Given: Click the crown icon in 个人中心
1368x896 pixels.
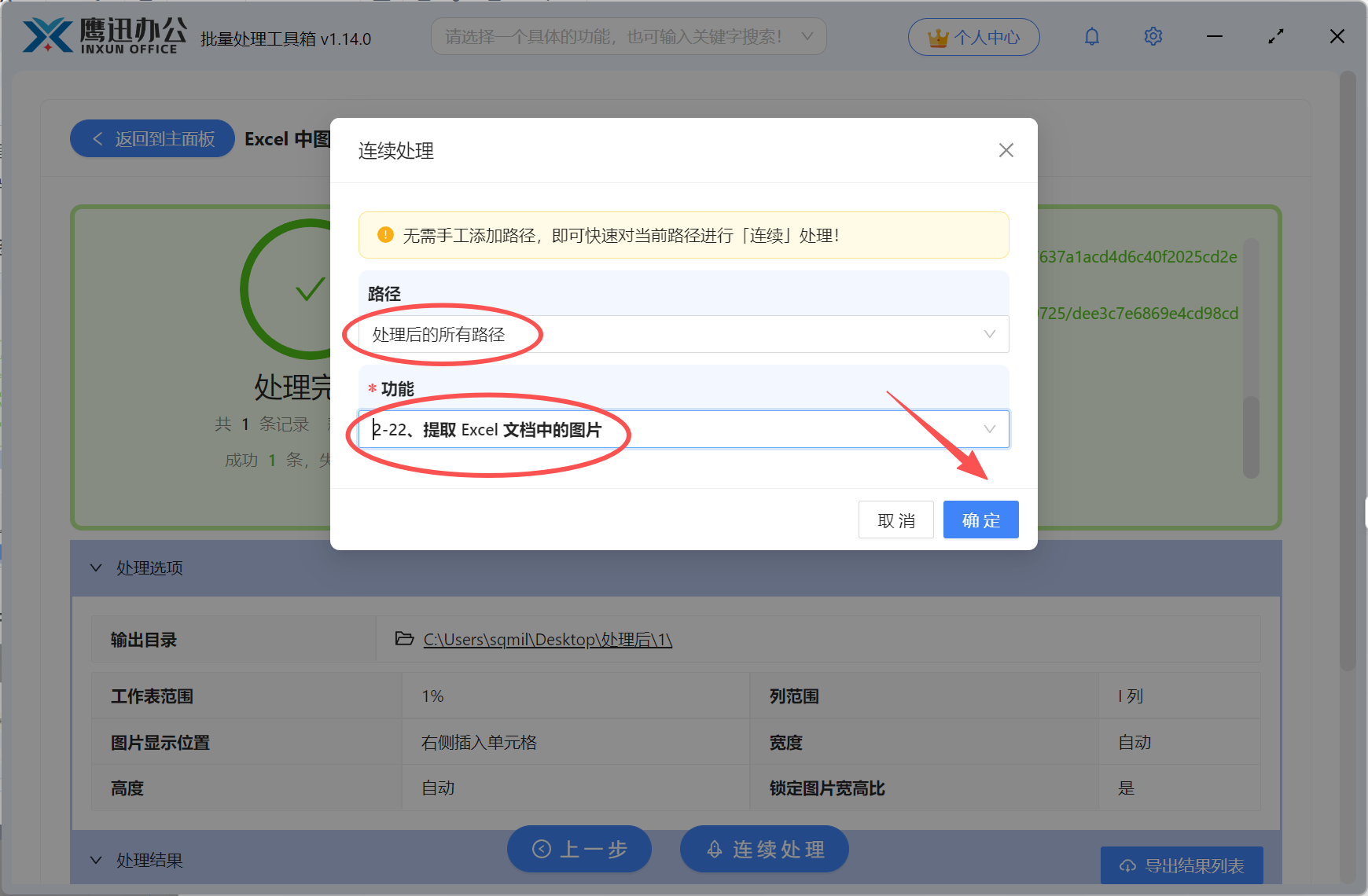Looking at the screenshot, I should [938, 35].
